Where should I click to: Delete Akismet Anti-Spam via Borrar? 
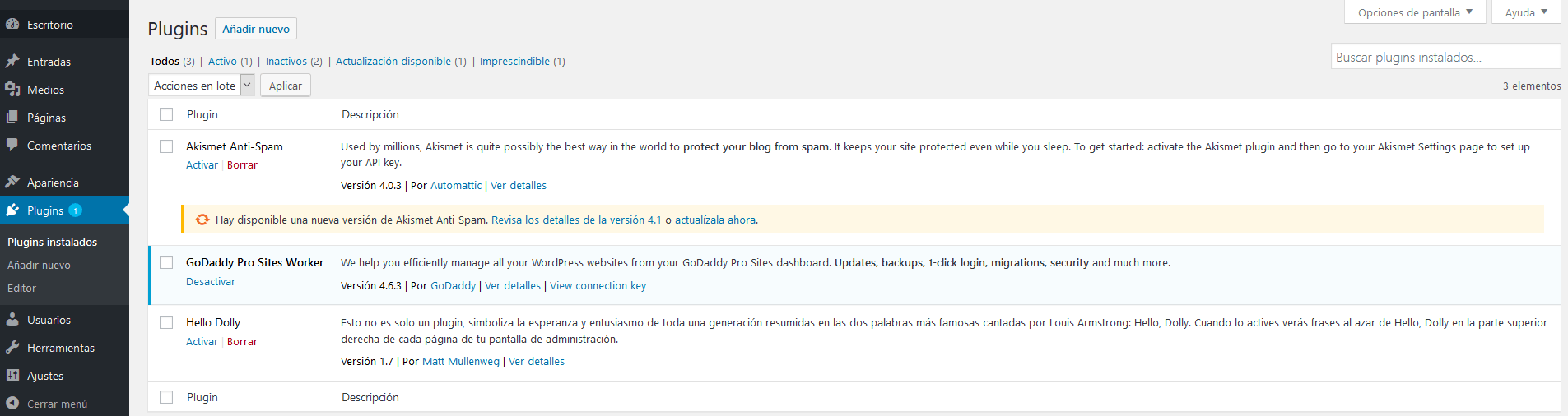point(242,164)
